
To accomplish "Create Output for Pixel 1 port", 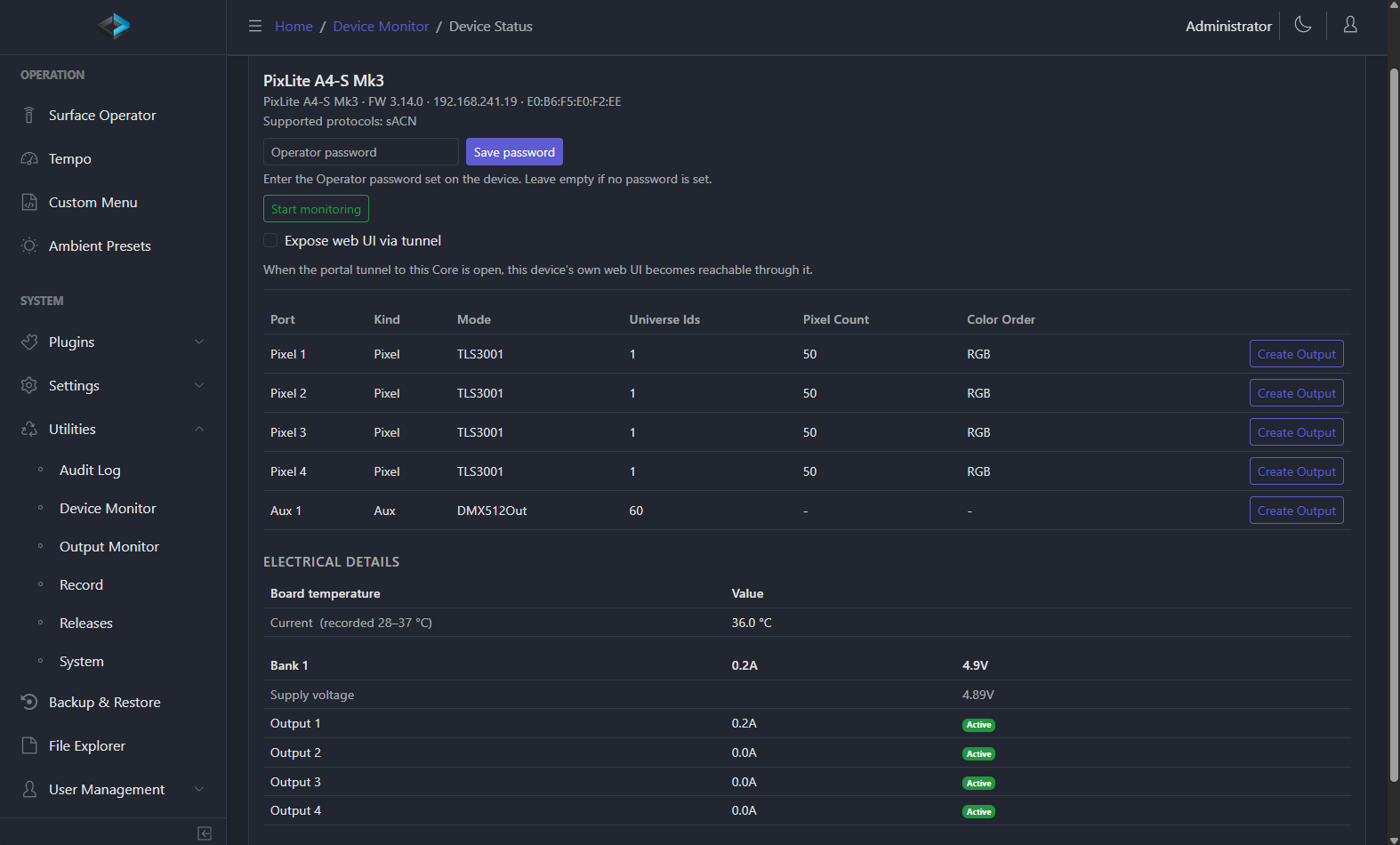I will [x=1296, y=354].
